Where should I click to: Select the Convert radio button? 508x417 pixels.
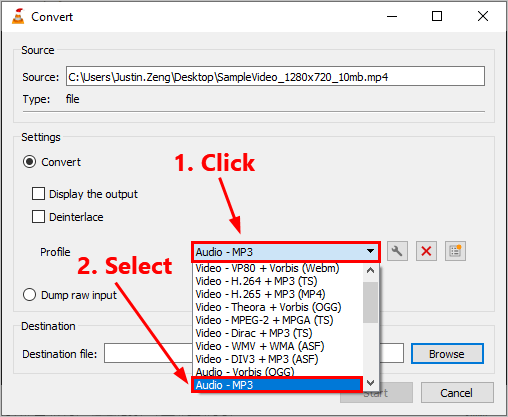point(29,162)
